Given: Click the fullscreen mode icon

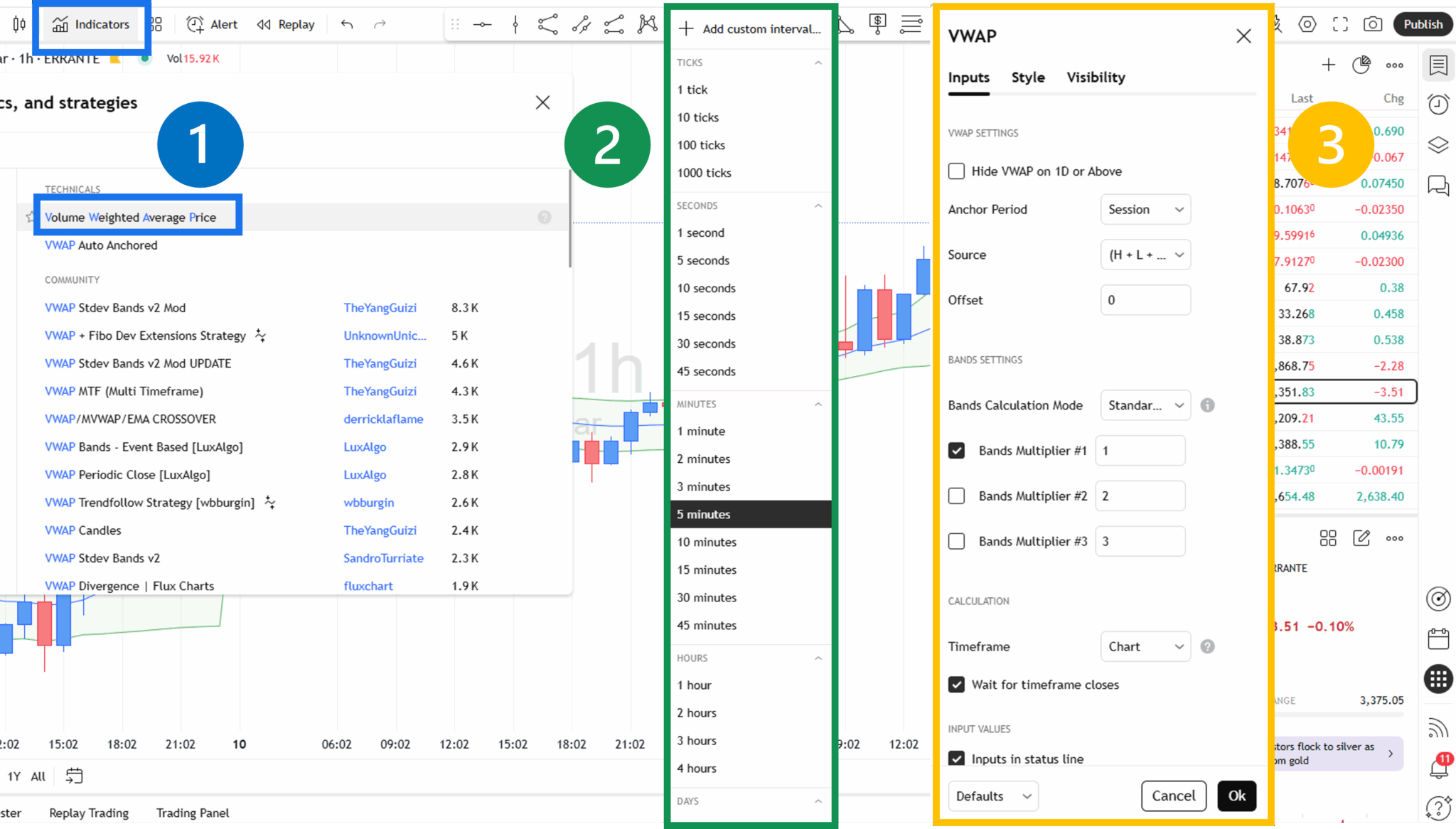Looking at the screenshot, I should click(1340, 24).
